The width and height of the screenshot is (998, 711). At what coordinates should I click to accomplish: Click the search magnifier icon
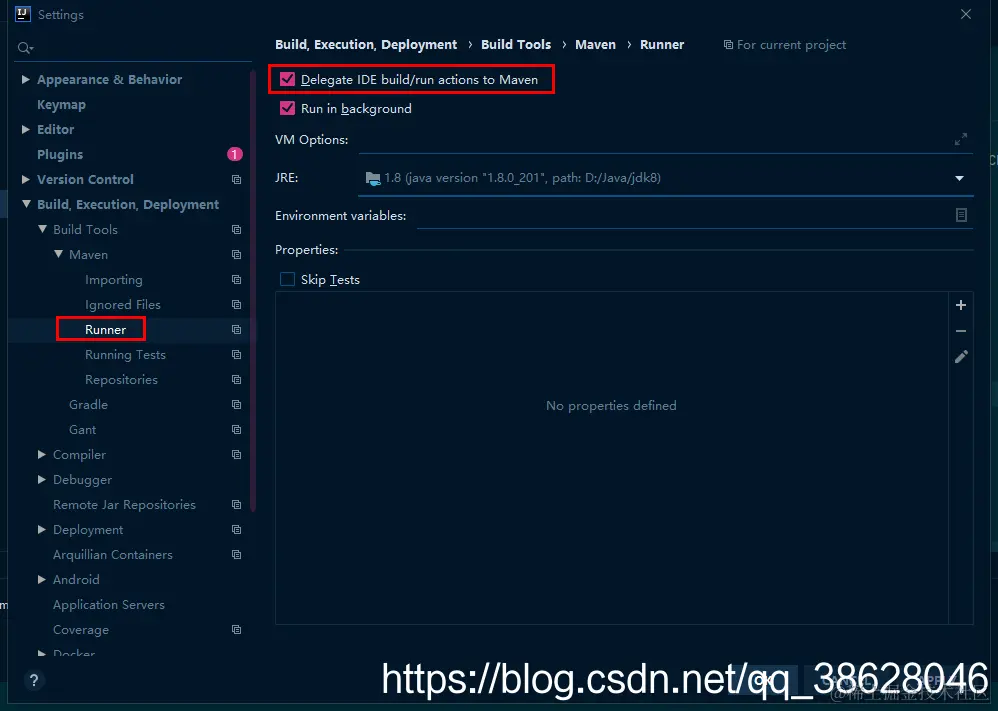tap(25, 48)
